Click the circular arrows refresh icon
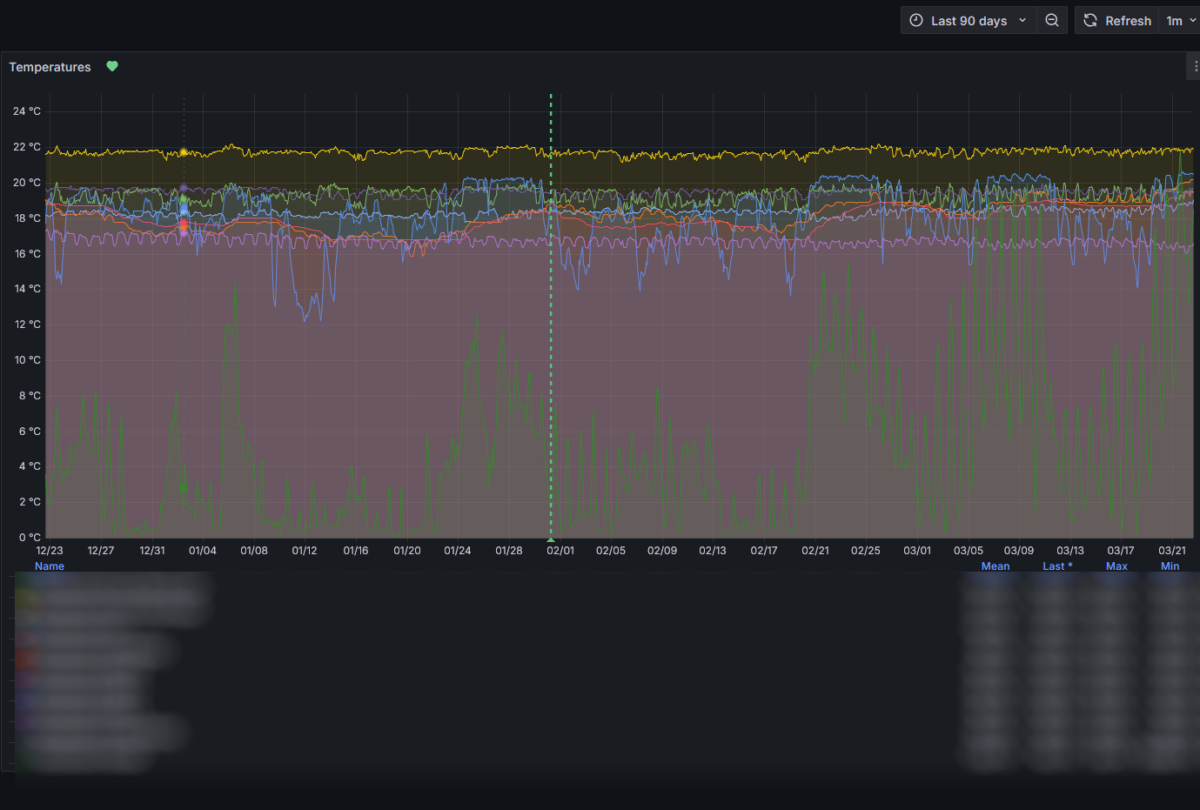Screen dimensions: 1200x810 pos(1090,21)
